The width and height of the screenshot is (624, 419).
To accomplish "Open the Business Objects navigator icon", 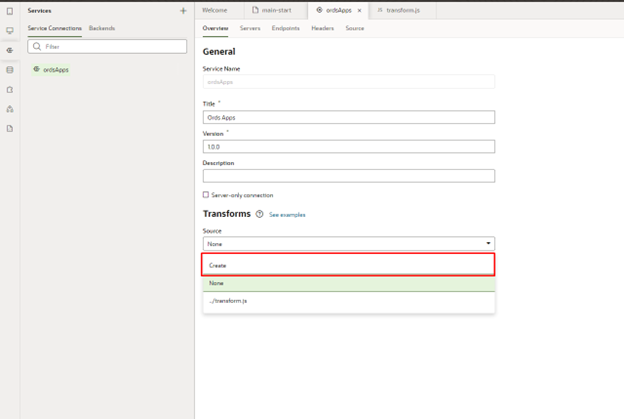I will click(x=10, y=70).
